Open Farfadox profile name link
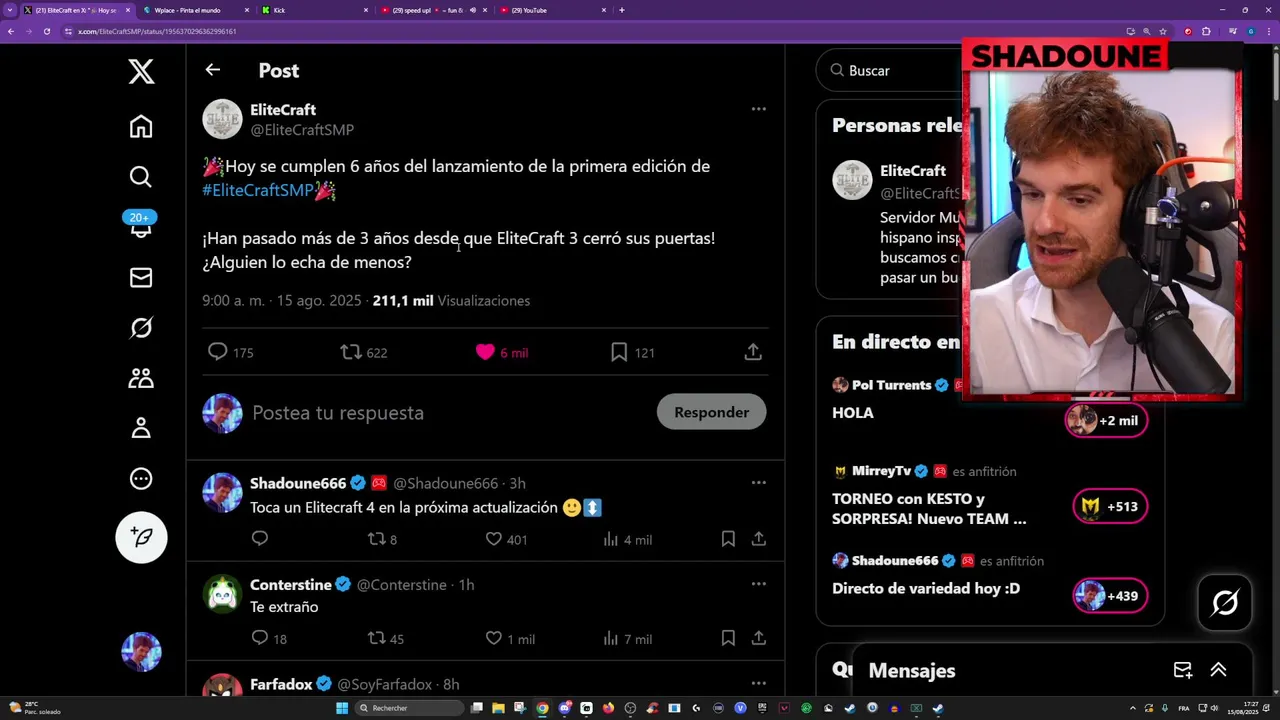 click(x=281, y=684)
